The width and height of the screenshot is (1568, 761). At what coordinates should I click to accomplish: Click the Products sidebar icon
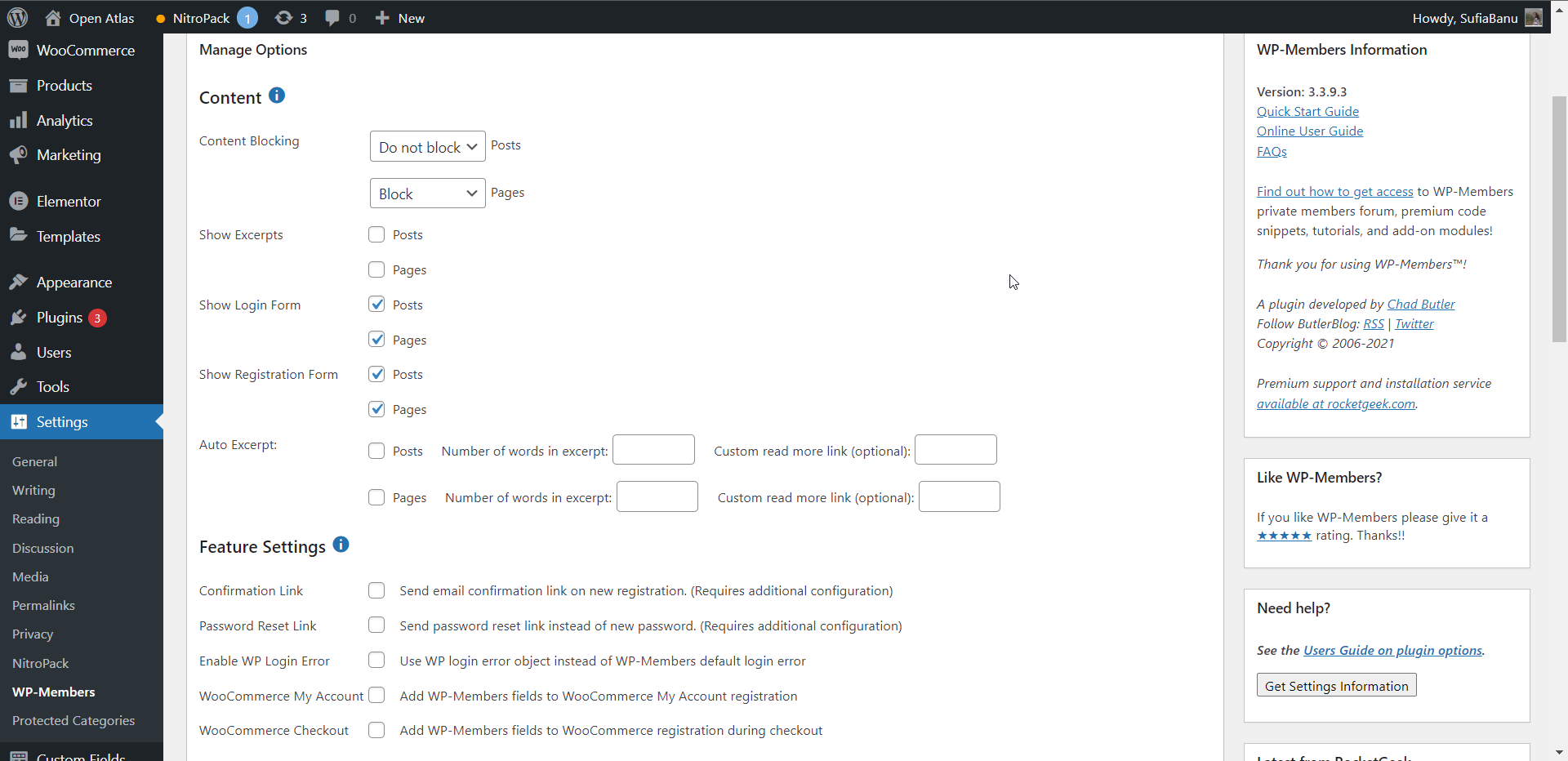[18, 85]
